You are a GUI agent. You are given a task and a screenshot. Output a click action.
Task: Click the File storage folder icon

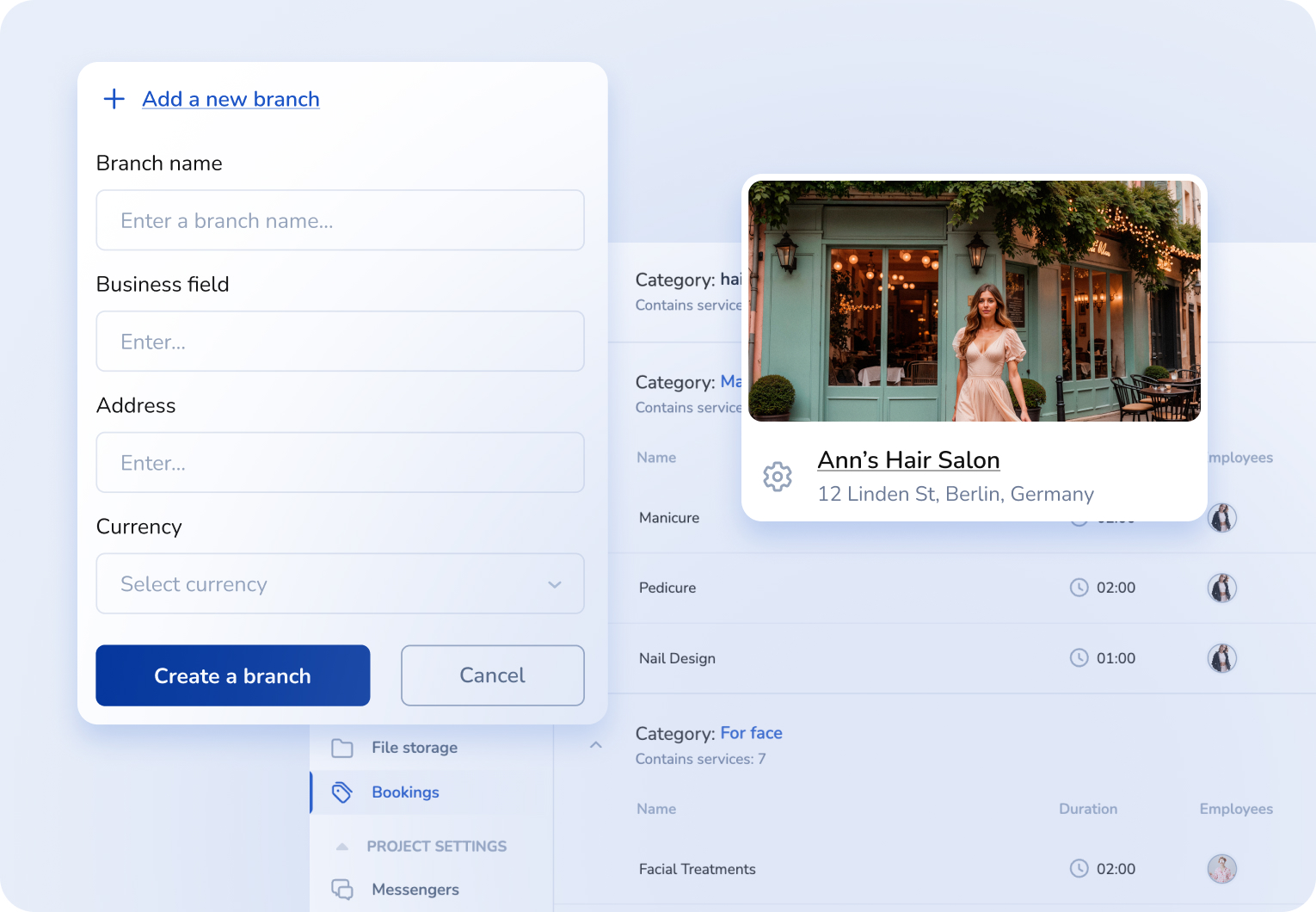pyautogui.click(x=342, y=748)
